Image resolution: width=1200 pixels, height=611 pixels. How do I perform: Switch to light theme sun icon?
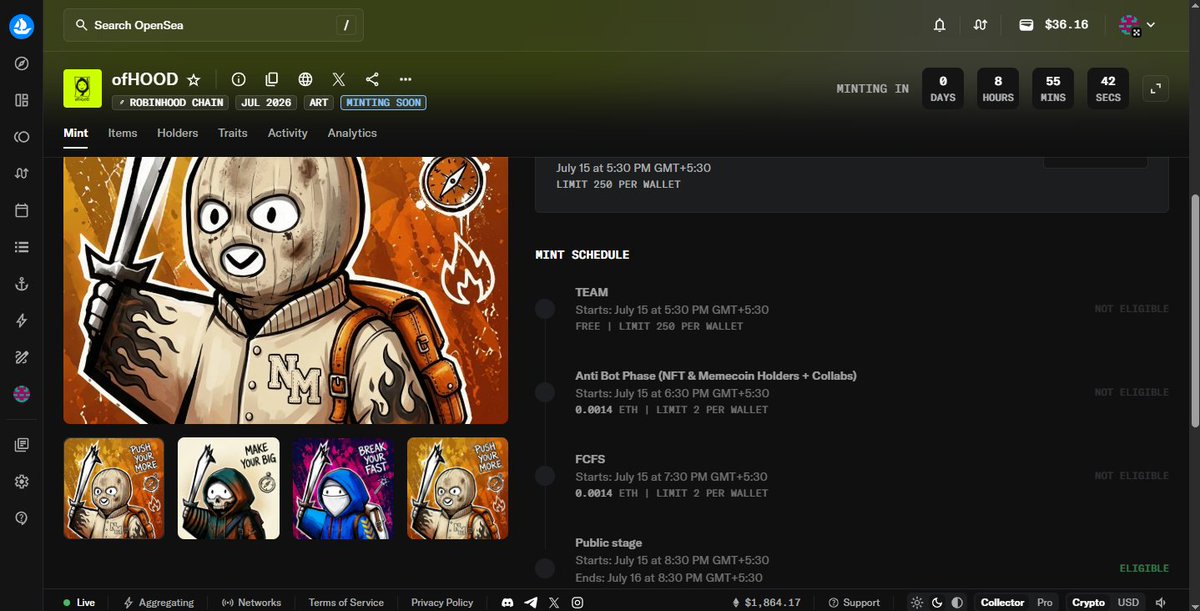coord(917,603)
